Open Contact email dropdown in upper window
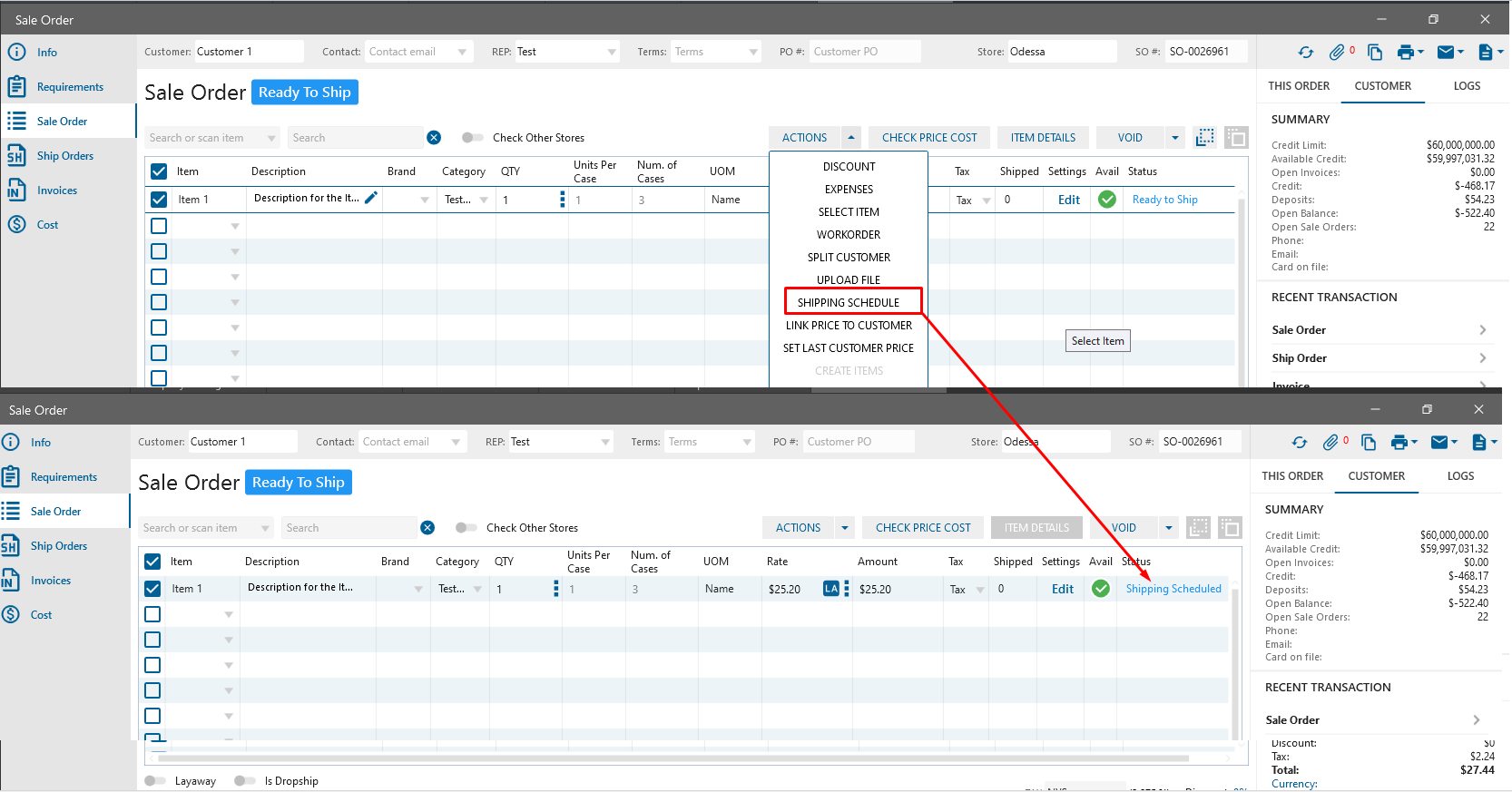The height and width of the screenshot is (792, 1512). pyautogui.click(x=463, y=53)
